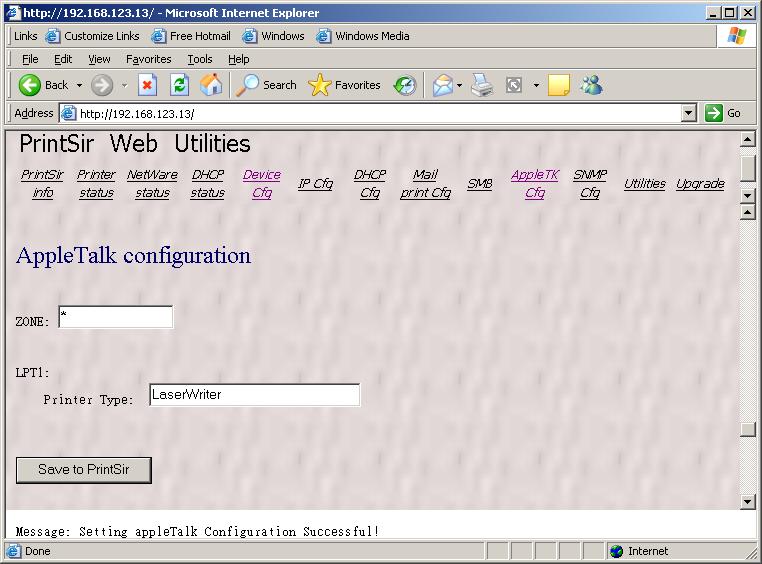Click the AppleTalk configuration heading
This screenshot has height=564, width=762.
coord(134,256)
